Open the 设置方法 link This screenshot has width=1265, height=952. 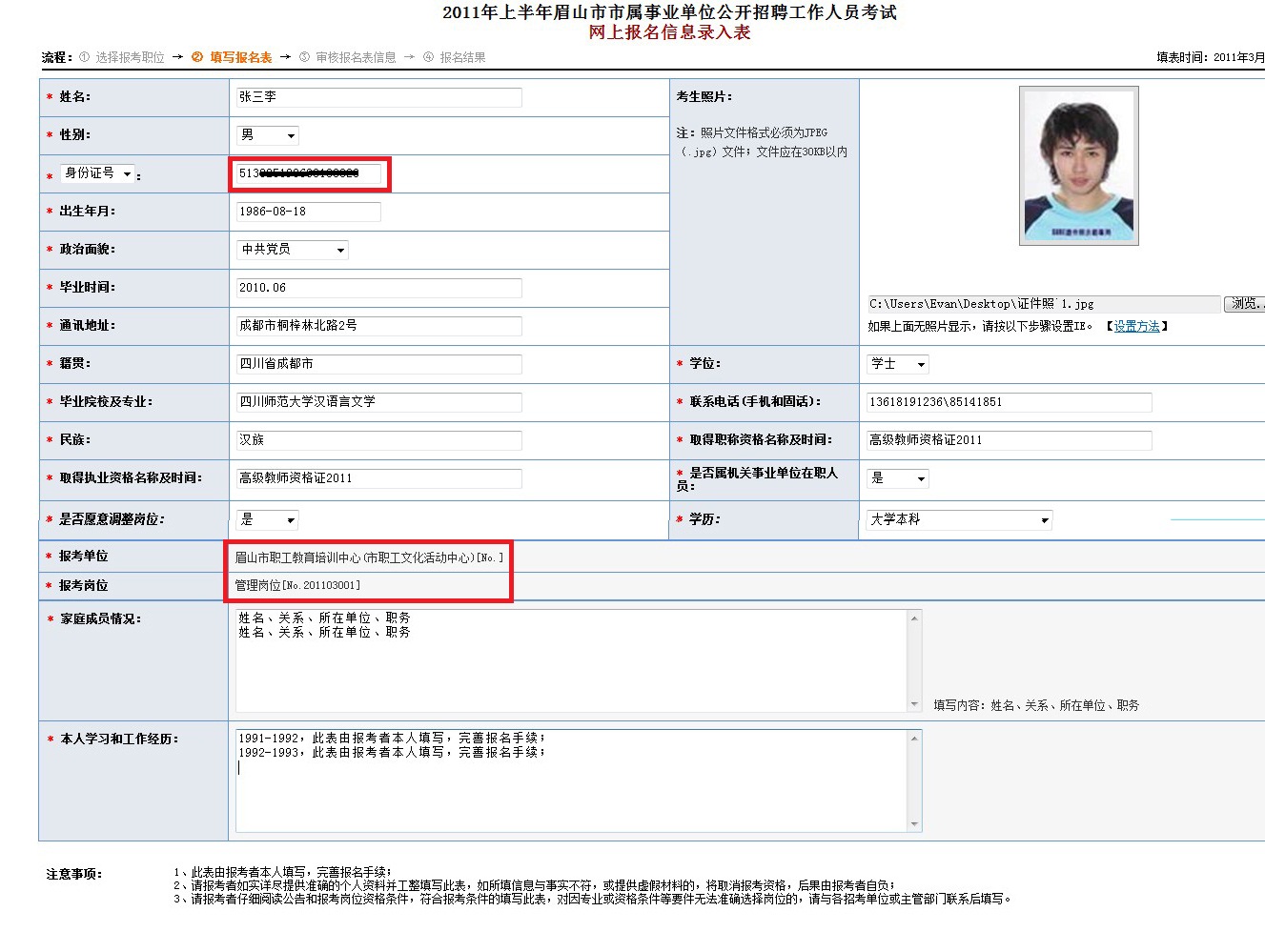coord(1136,326)
